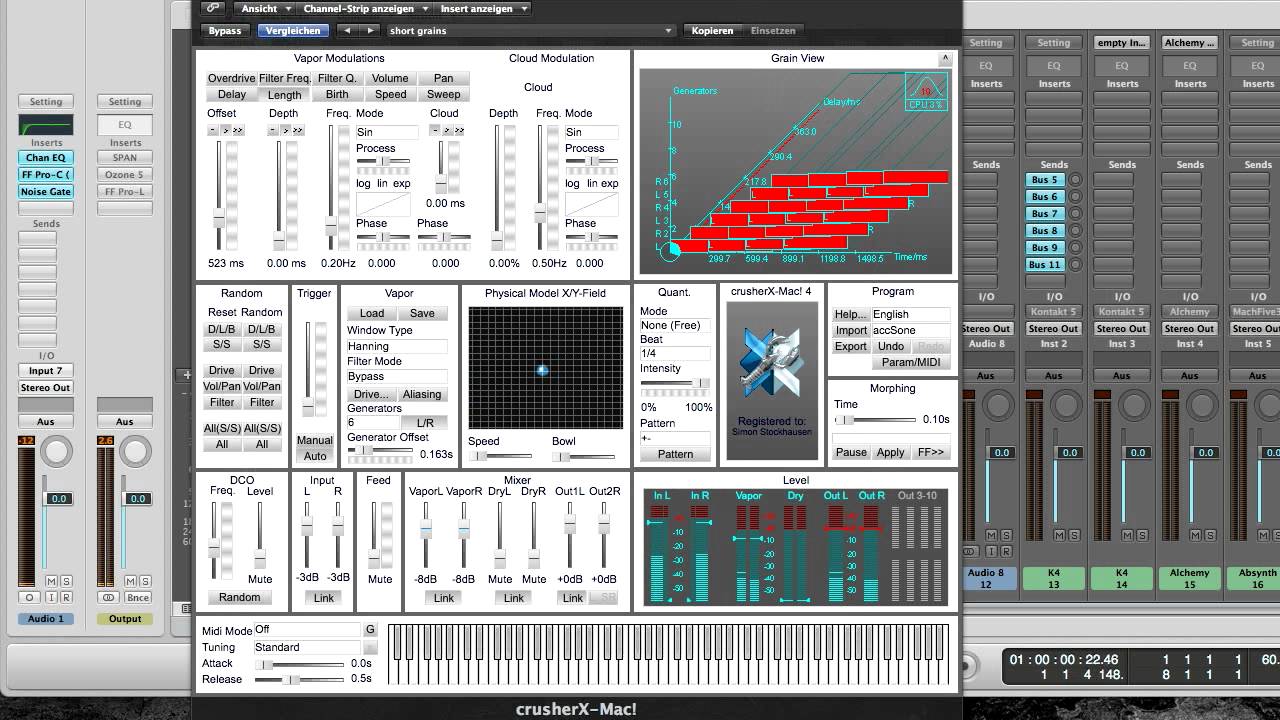Screen dimensions: 1280x720
Task: Click the Pattern button in Quant.
Action: click(x=675, y=454)
